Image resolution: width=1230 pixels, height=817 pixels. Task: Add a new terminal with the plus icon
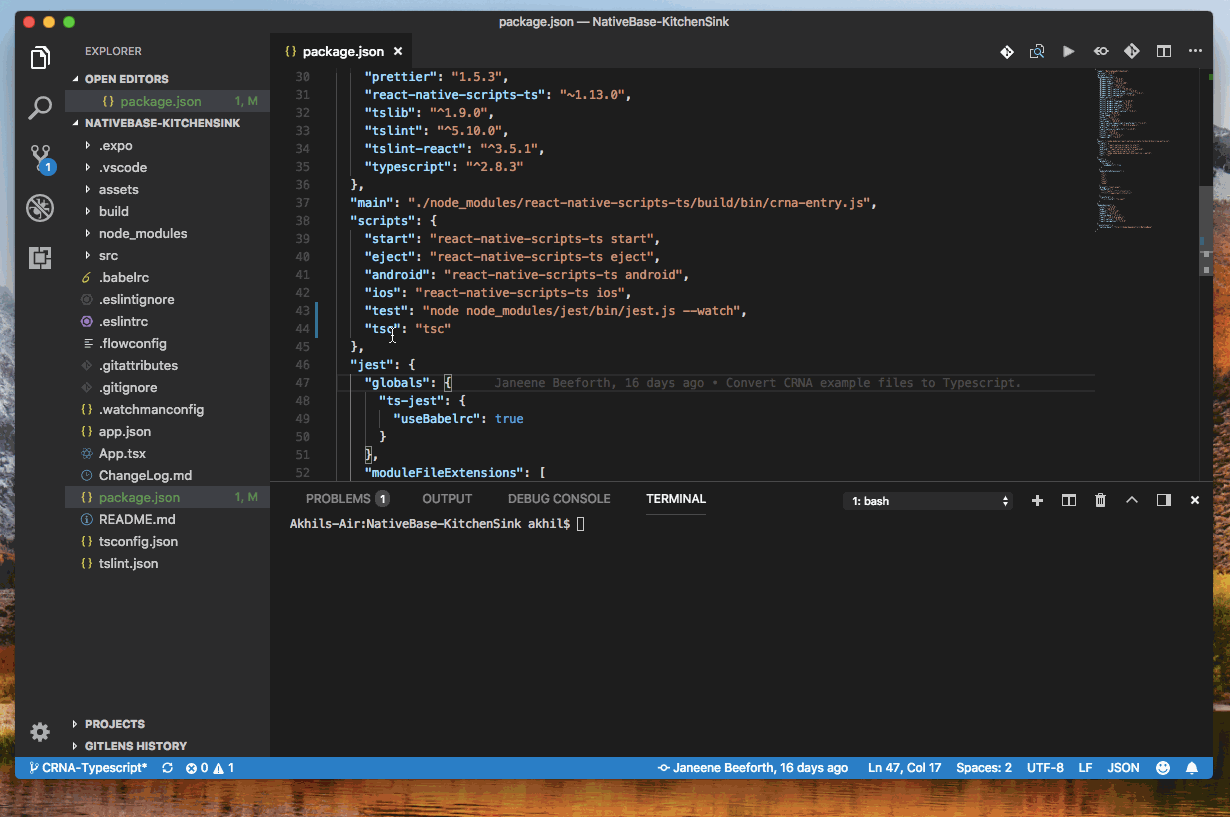pos(1037,500)
